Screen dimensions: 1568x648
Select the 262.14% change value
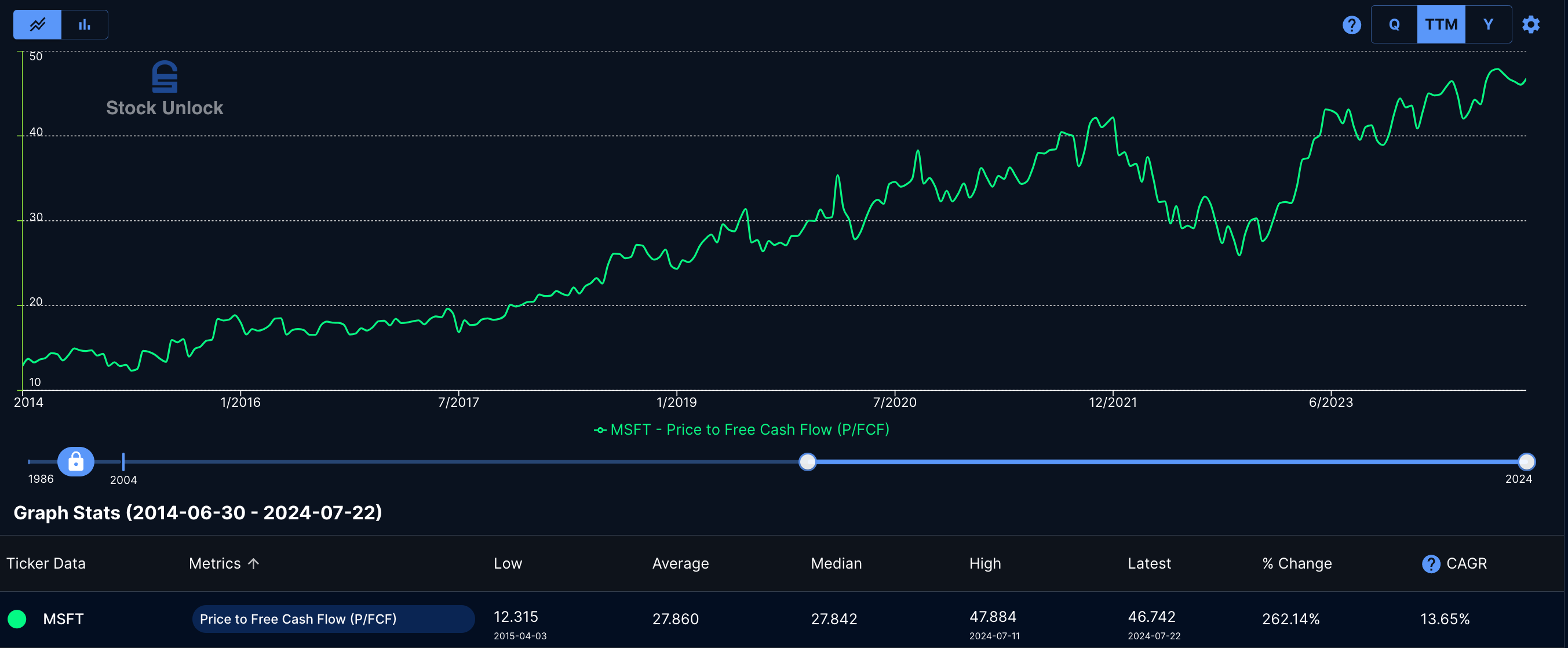(1291, 619)
